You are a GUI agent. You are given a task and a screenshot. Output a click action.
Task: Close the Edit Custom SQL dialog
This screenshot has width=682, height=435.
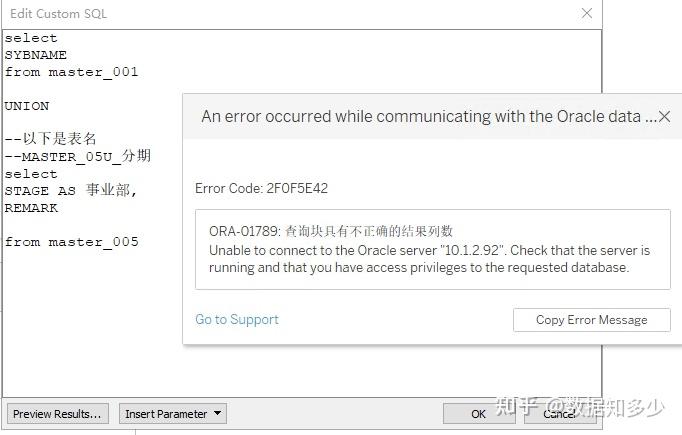(x=587, y=13)
